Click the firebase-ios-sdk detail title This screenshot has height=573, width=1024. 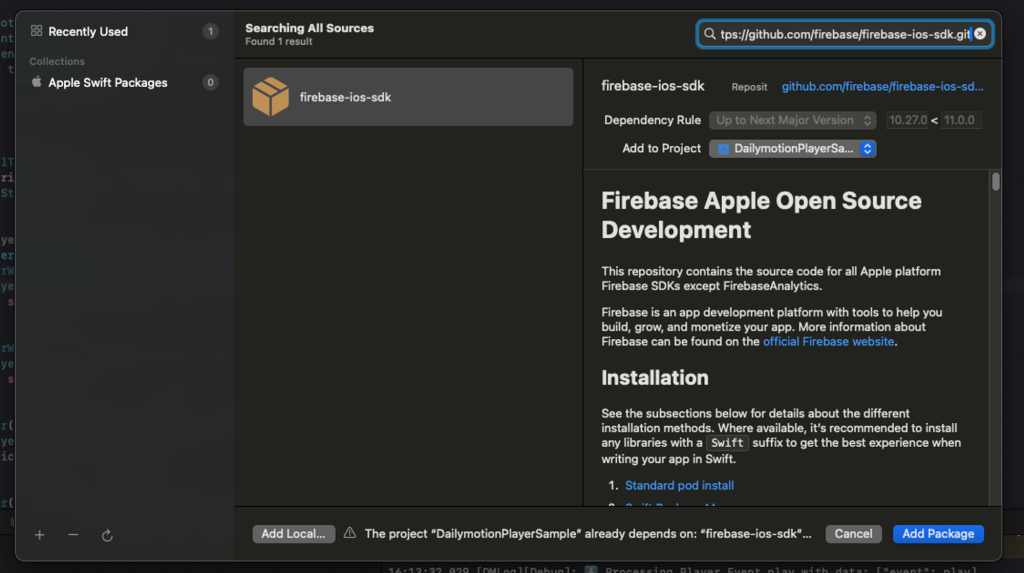pyautogui.click(x=652, y=86)
